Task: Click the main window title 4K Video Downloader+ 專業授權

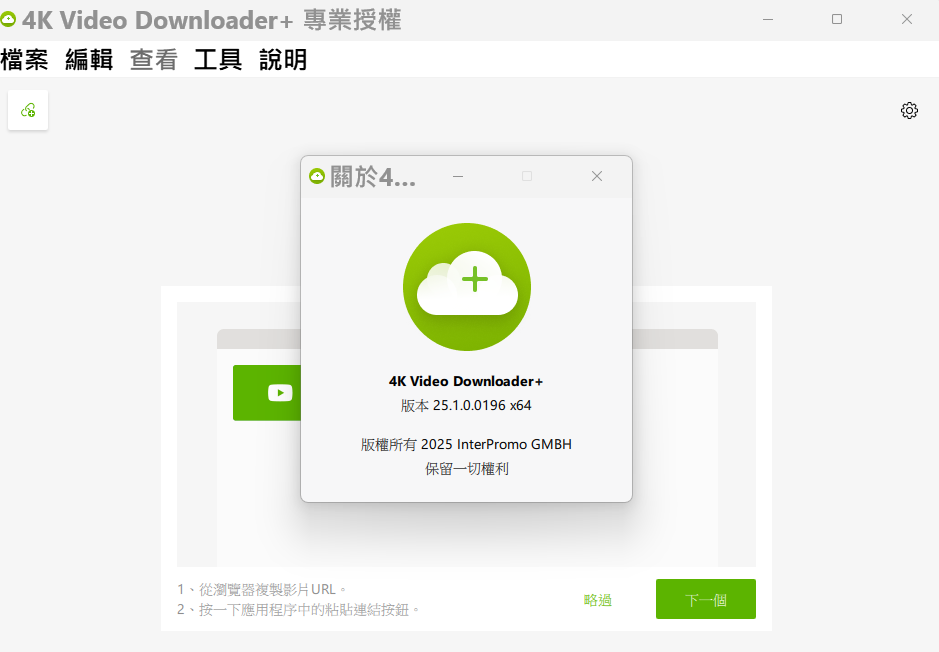Action: tap(211, 20)
